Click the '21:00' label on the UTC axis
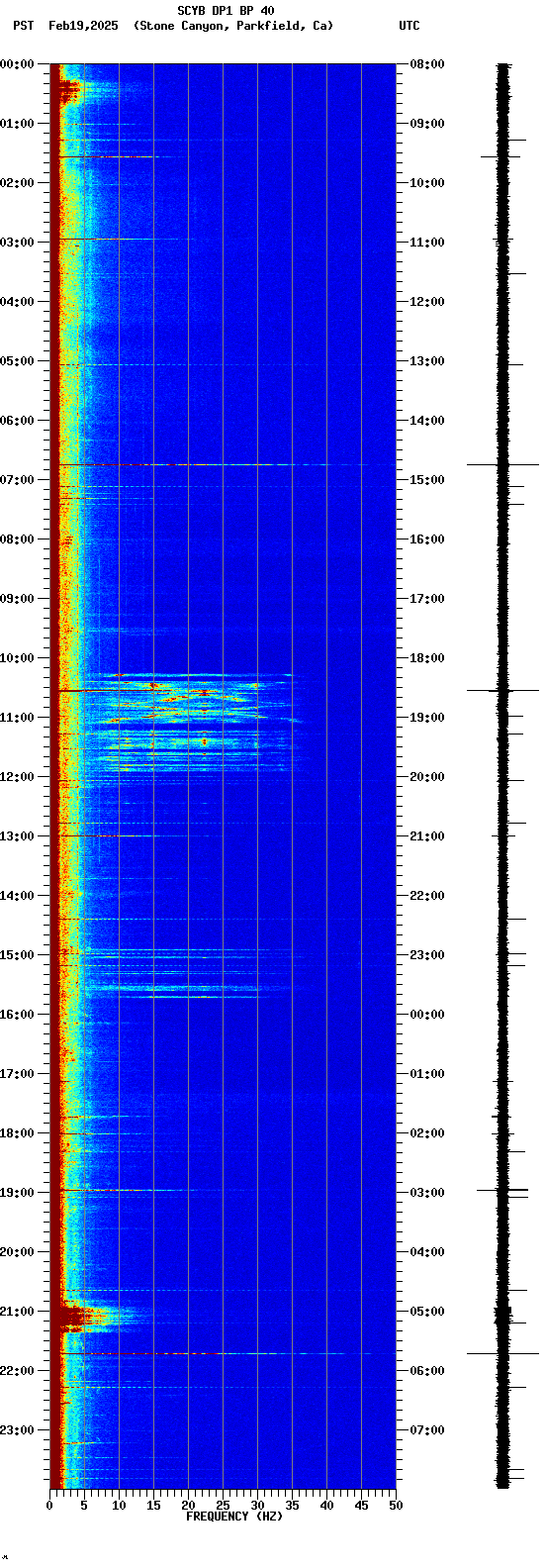Image resolution: width=546 pixels, height=1568 pixels. point(427,836)
